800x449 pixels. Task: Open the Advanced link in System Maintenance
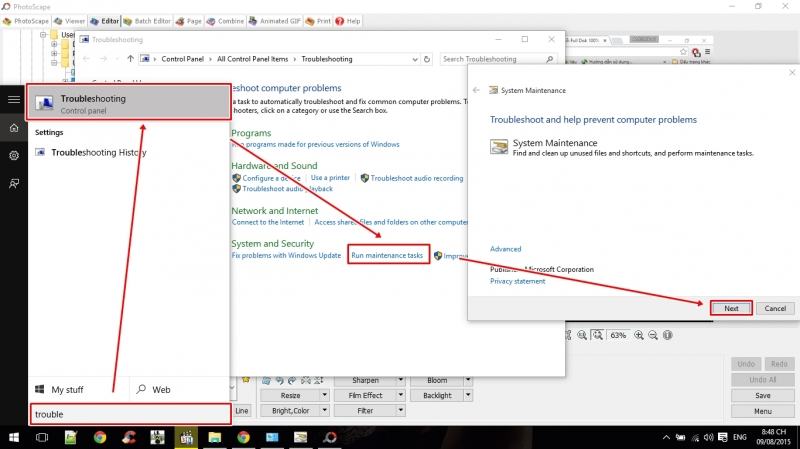pyautogui.click(x=505, y=249)
